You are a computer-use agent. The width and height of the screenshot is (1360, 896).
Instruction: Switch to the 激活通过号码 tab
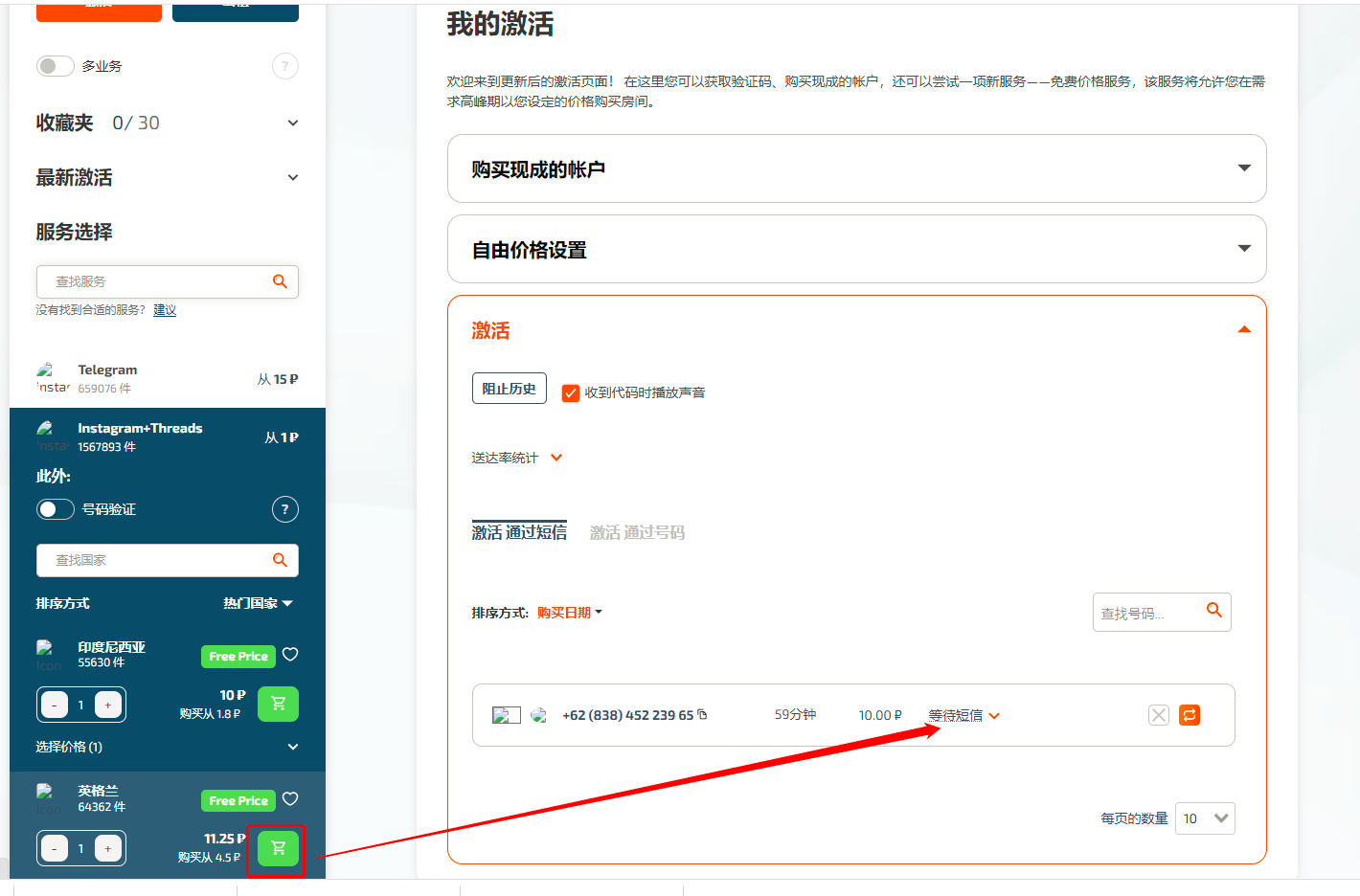[x=637, y=532]
